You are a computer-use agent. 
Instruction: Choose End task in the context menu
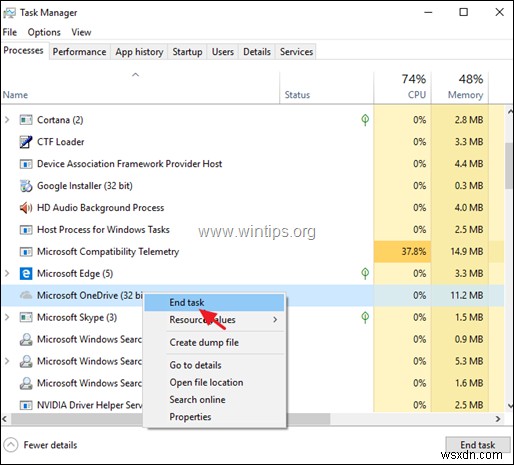pos(214,303)
